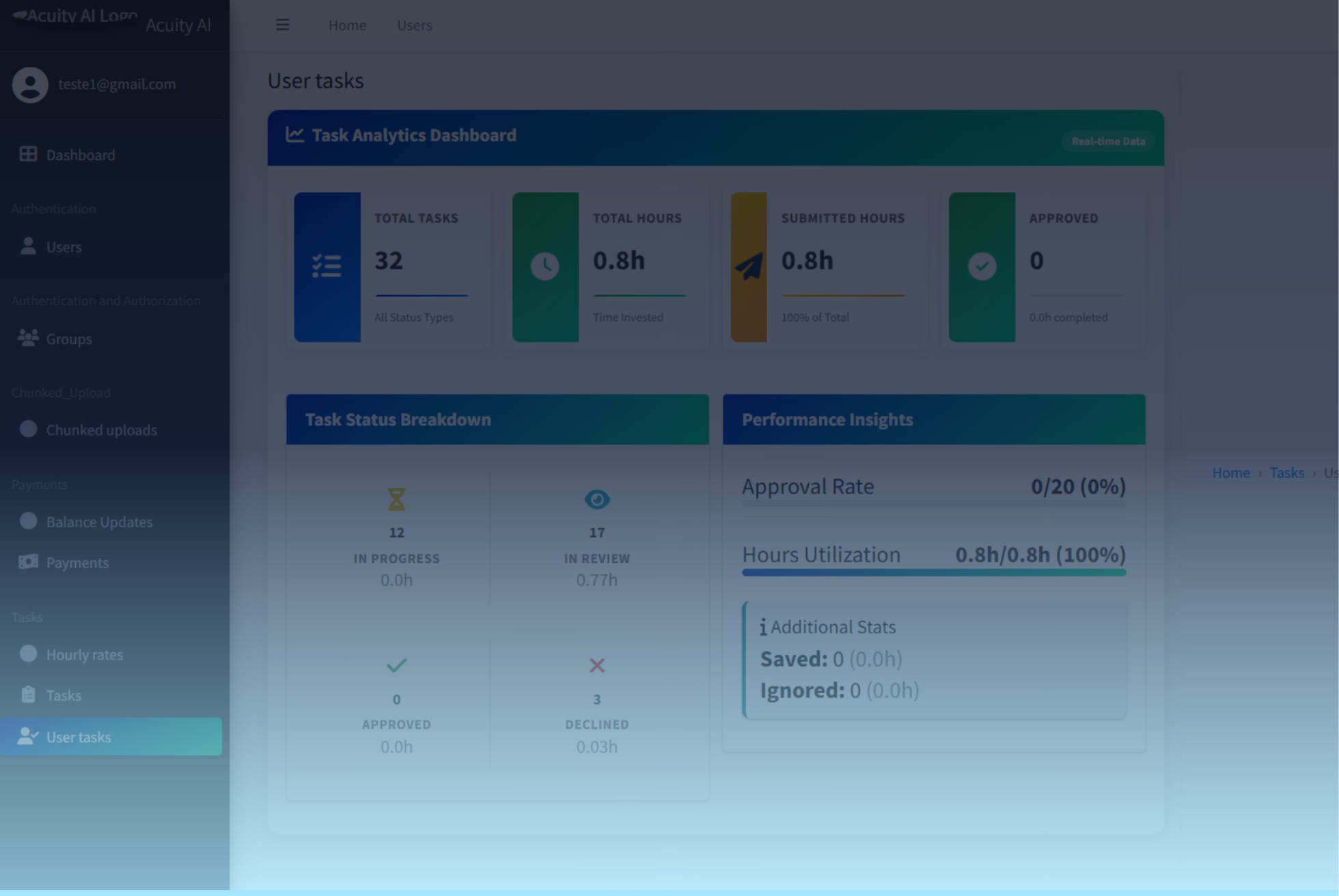Viewport: 1339px width, 896px height.
Task: Open Home from the breadcrumb links
Action: 1231,472
